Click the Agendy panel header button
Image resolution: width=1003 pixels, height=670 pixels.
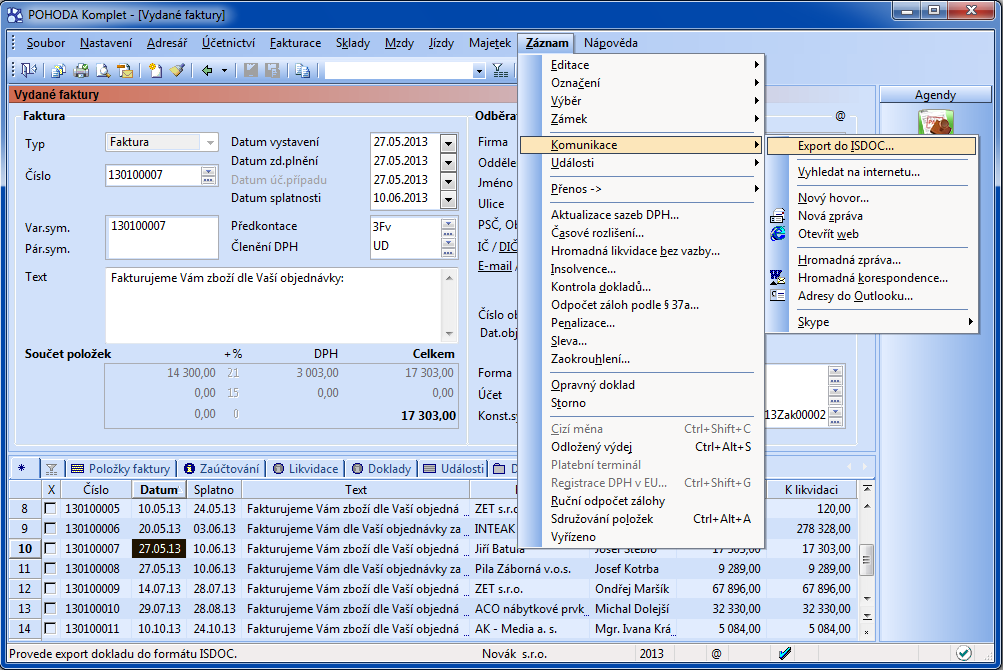tap(935, 95)
